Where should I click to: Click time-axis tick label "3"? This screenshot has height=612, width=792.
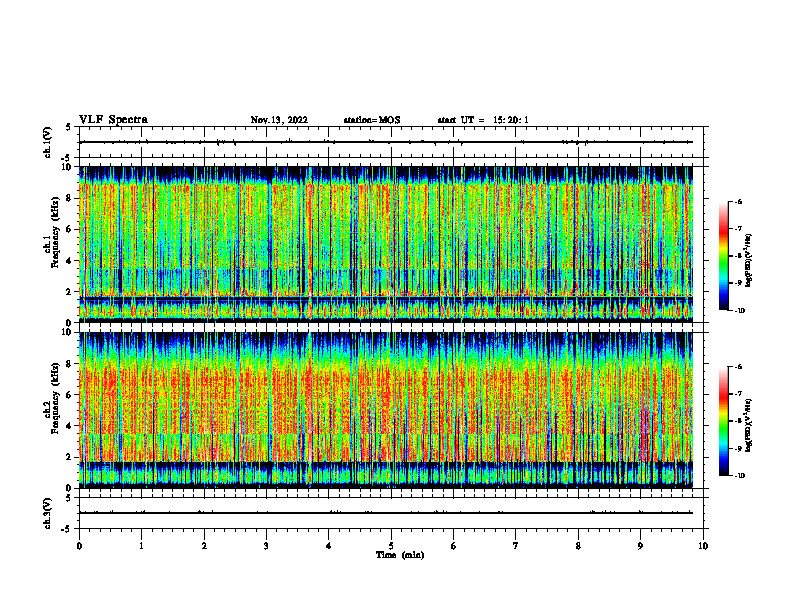click(x=267, y=546)
